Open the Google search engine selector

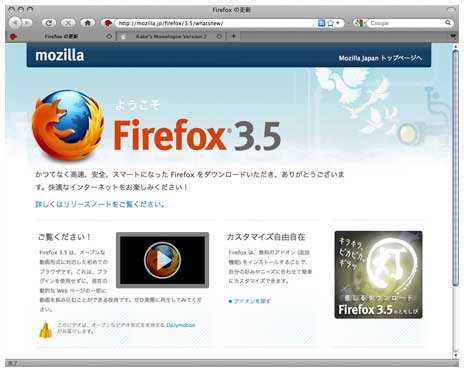(x=361, y=23)
